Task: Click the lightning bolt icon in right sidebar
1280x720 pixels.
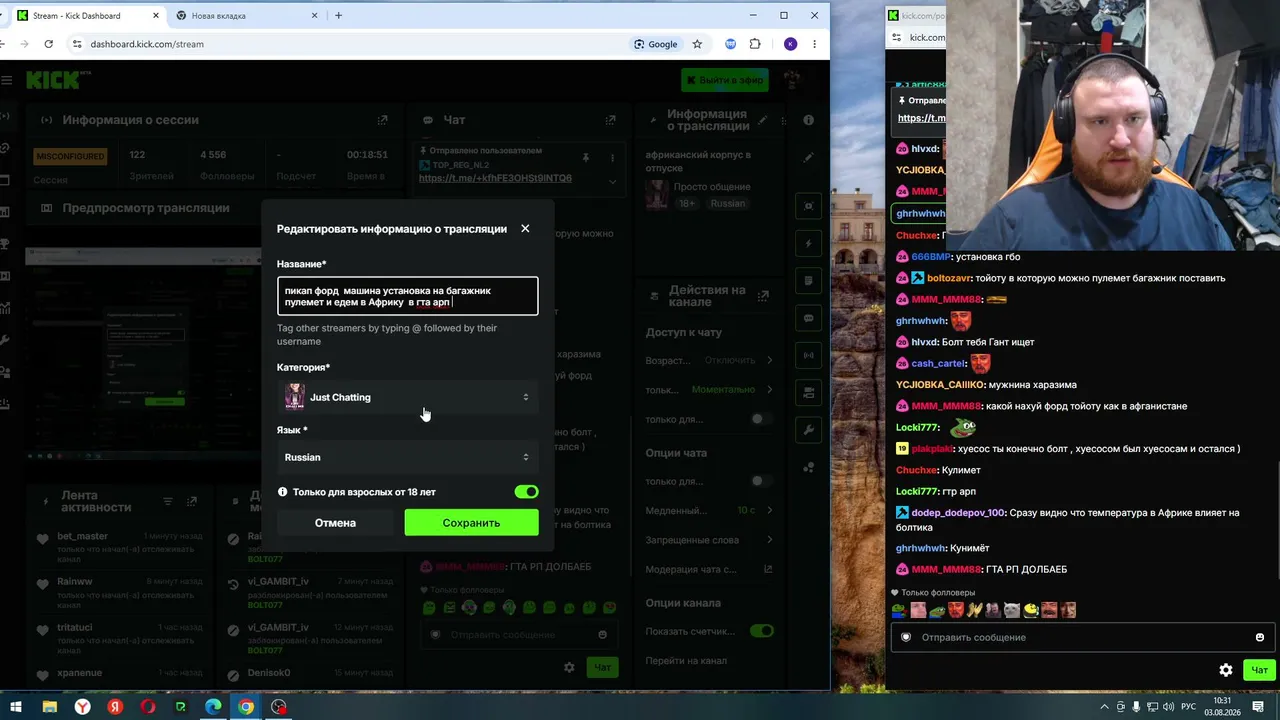Action: pyautogui.click(x=808, y=244)
